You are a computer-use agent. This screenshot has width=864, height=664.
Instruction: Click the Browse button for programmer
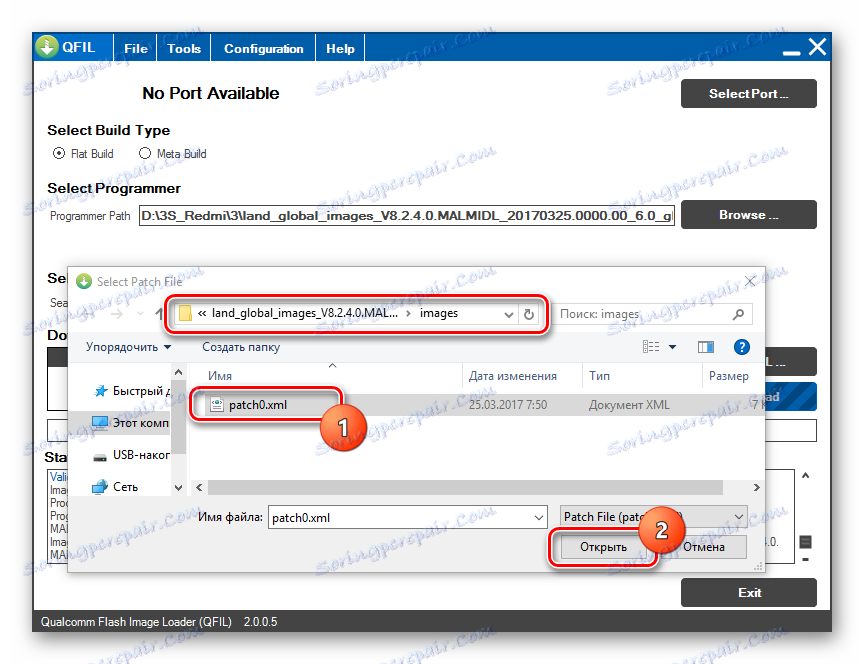click(748, 214)
